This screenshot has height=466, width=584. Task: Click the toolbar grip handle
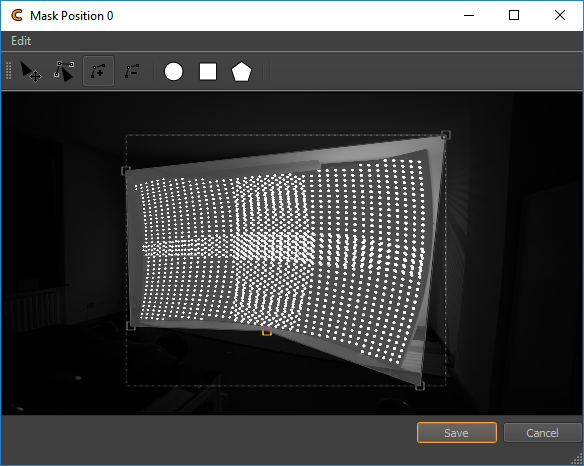(x=9, y=71)
